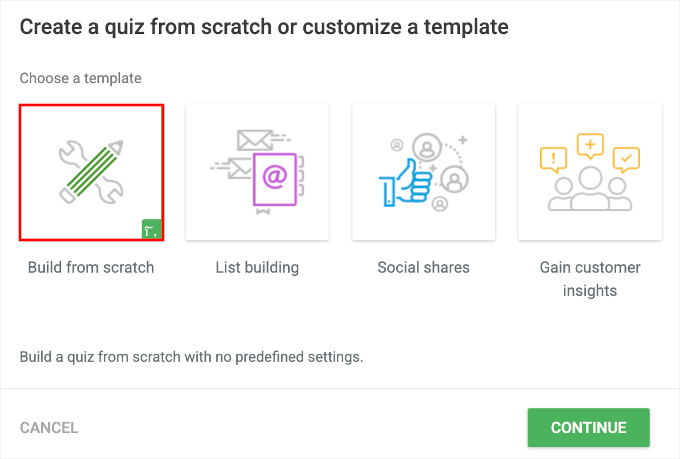Click the "Social shares" template label
Viewport: 680px width, 459px height.
pyautogui.click(x=423, y=267)
